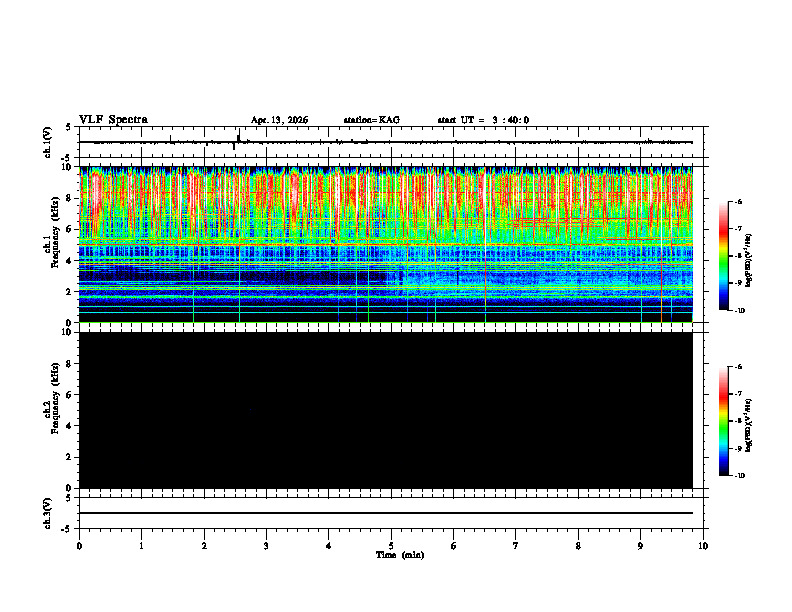
Task: Click the 'Time (min)' axis label
Action: tap(400, 555)
